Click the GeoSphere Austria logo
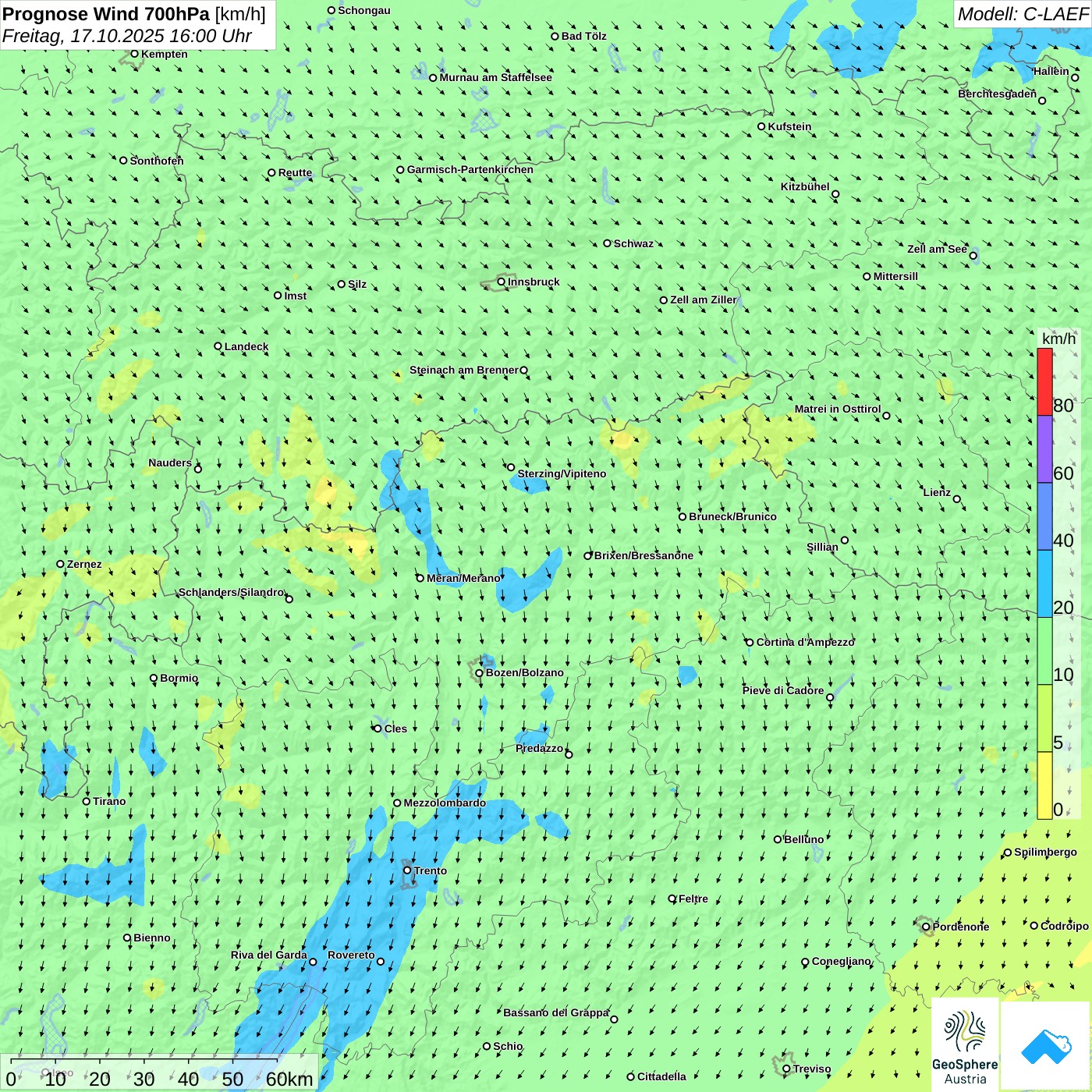Image resolution: width=1092 pixels, height=1092 pixels. 965,1045
